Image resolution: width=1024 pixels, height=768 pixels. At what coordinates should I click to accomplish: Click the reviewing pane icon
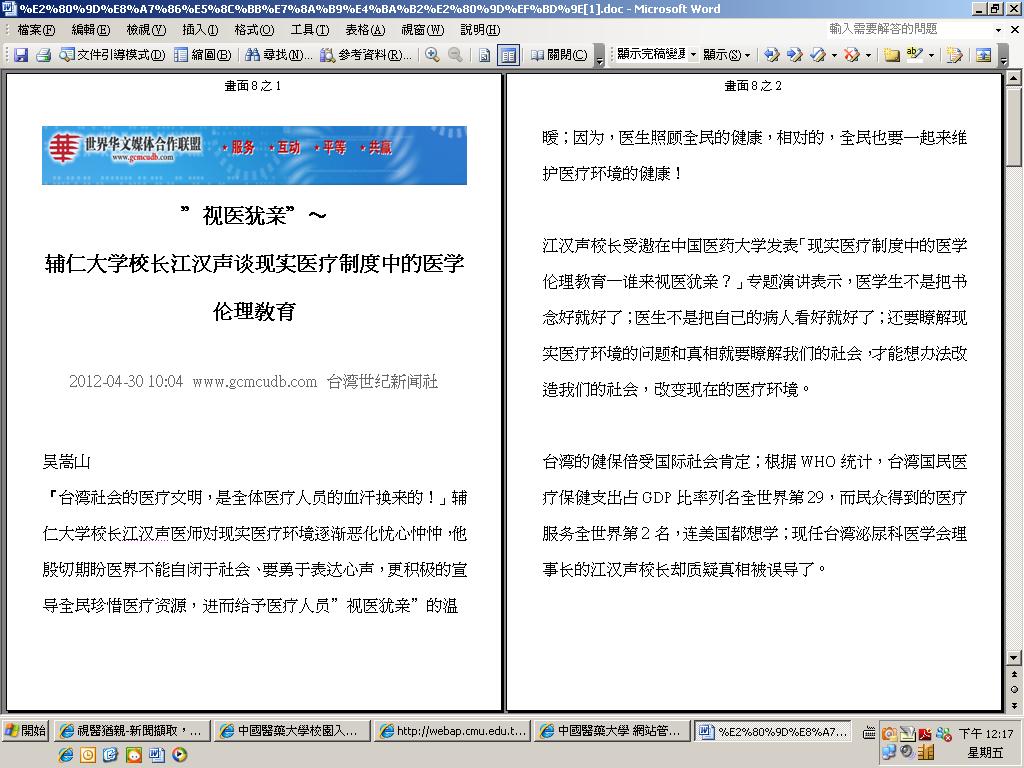[984, 55]
